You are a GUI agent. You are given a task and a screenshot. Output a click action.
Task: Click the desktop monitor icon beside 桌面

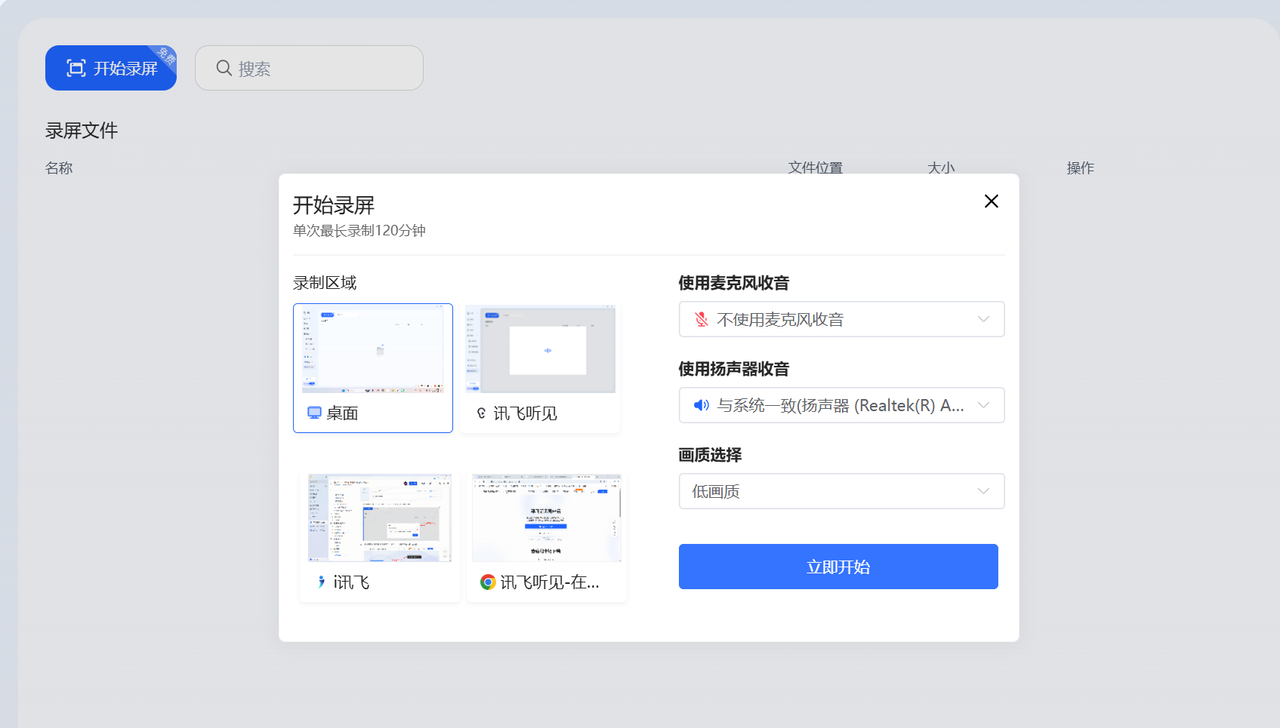click(314, 413)
